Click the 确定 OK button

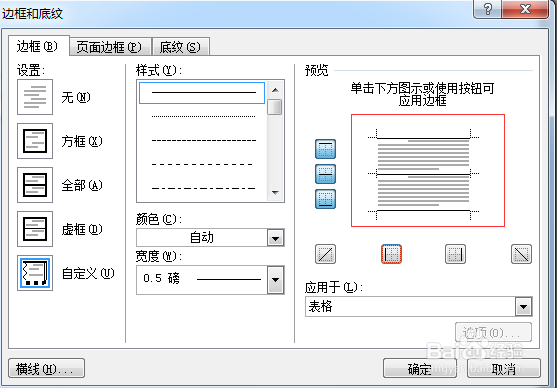coord(420,368)
